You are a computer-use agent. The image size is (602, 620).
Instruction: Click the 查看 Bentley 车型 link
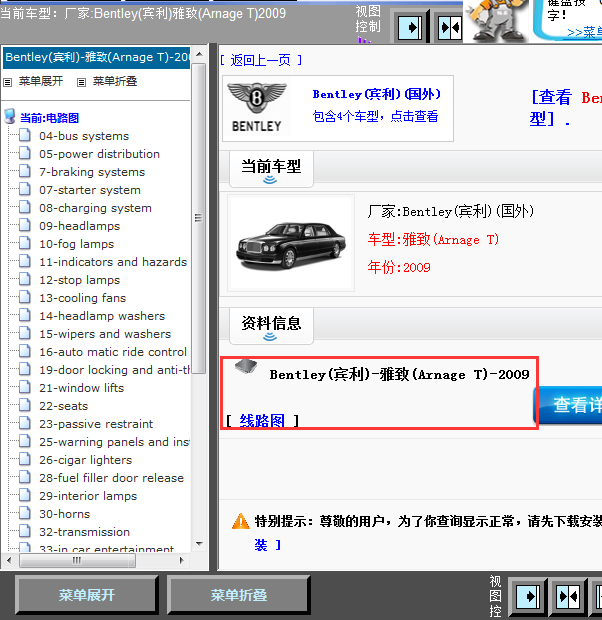click(566, 108)
